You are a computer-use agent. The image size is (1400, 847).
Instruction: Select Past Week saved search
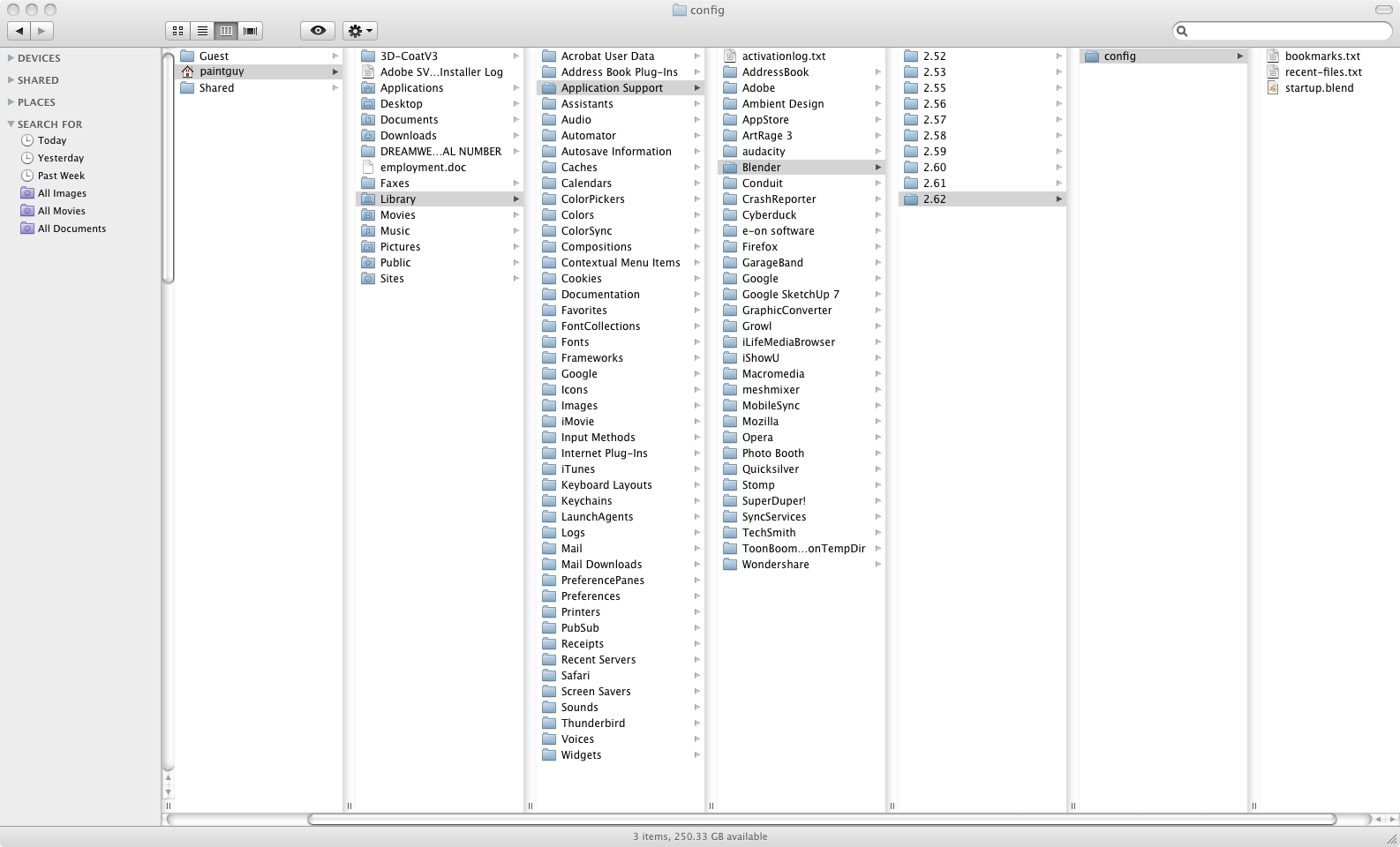[x=61, y=176]
